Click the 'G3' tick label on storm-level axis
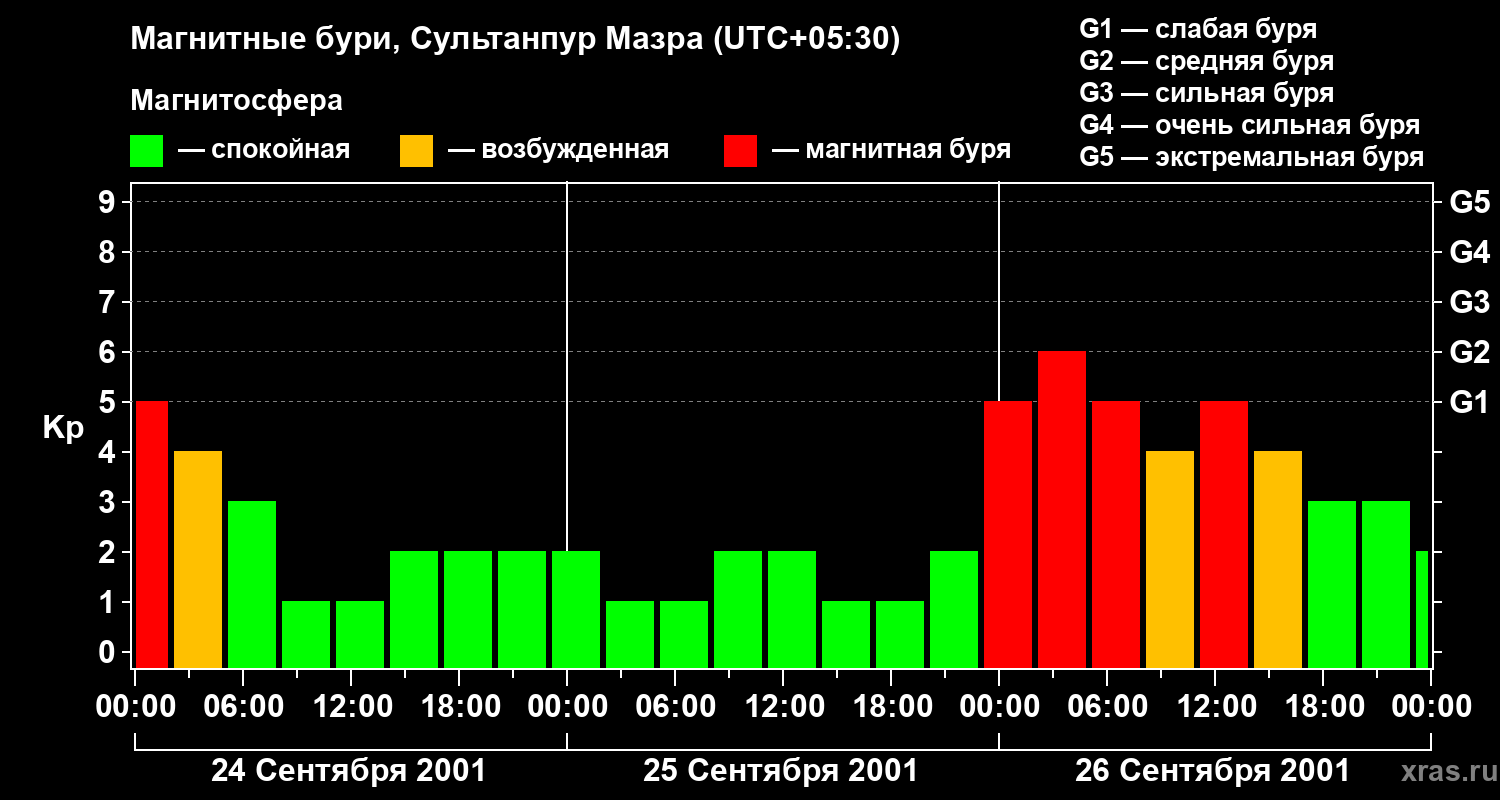1500x800 pixels. [1470, 302]
